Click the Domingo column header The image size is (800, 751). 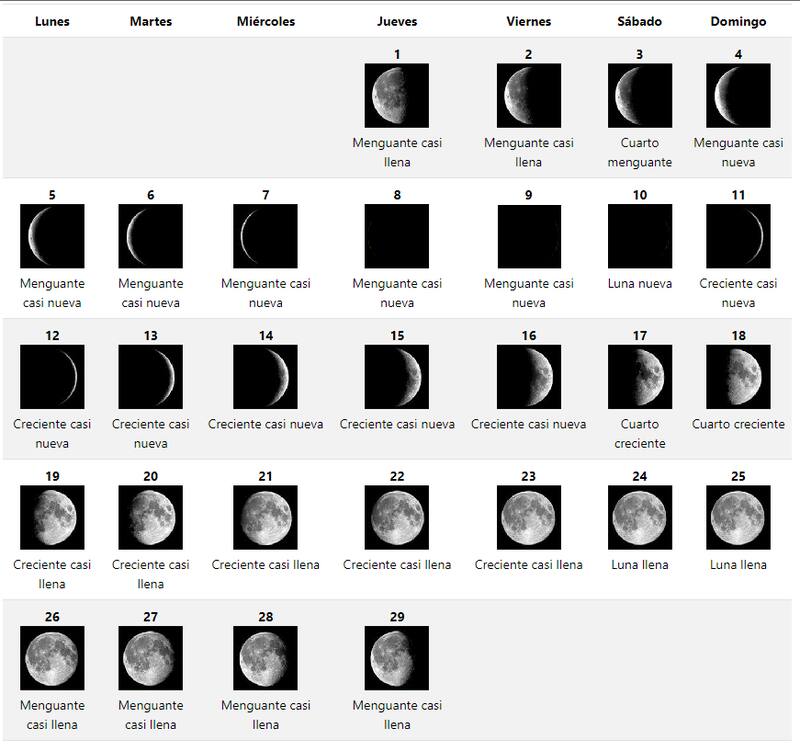point(738,21)
